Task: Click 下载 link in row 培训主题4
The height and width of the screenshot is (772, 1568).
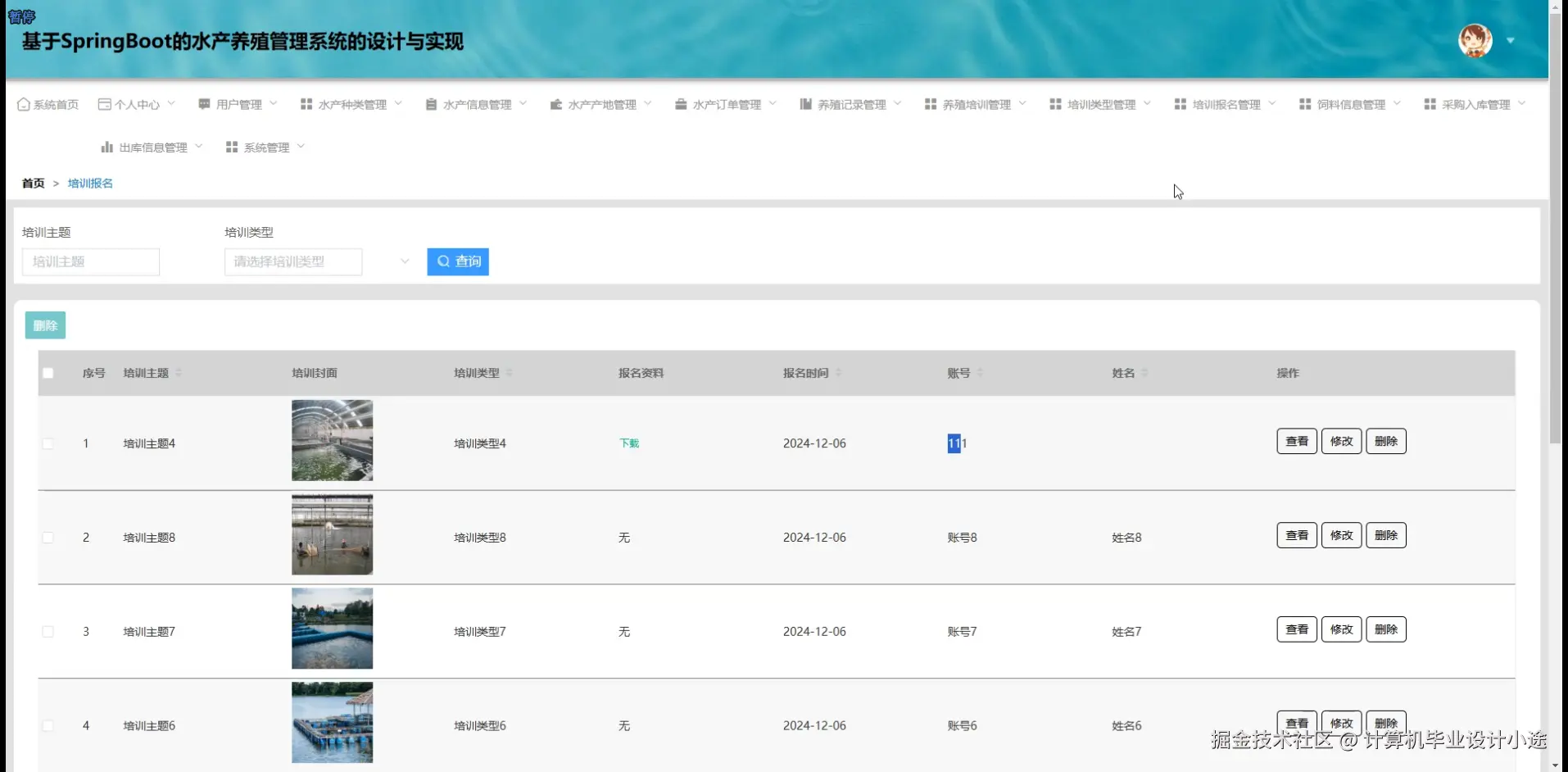Action: 629,443
